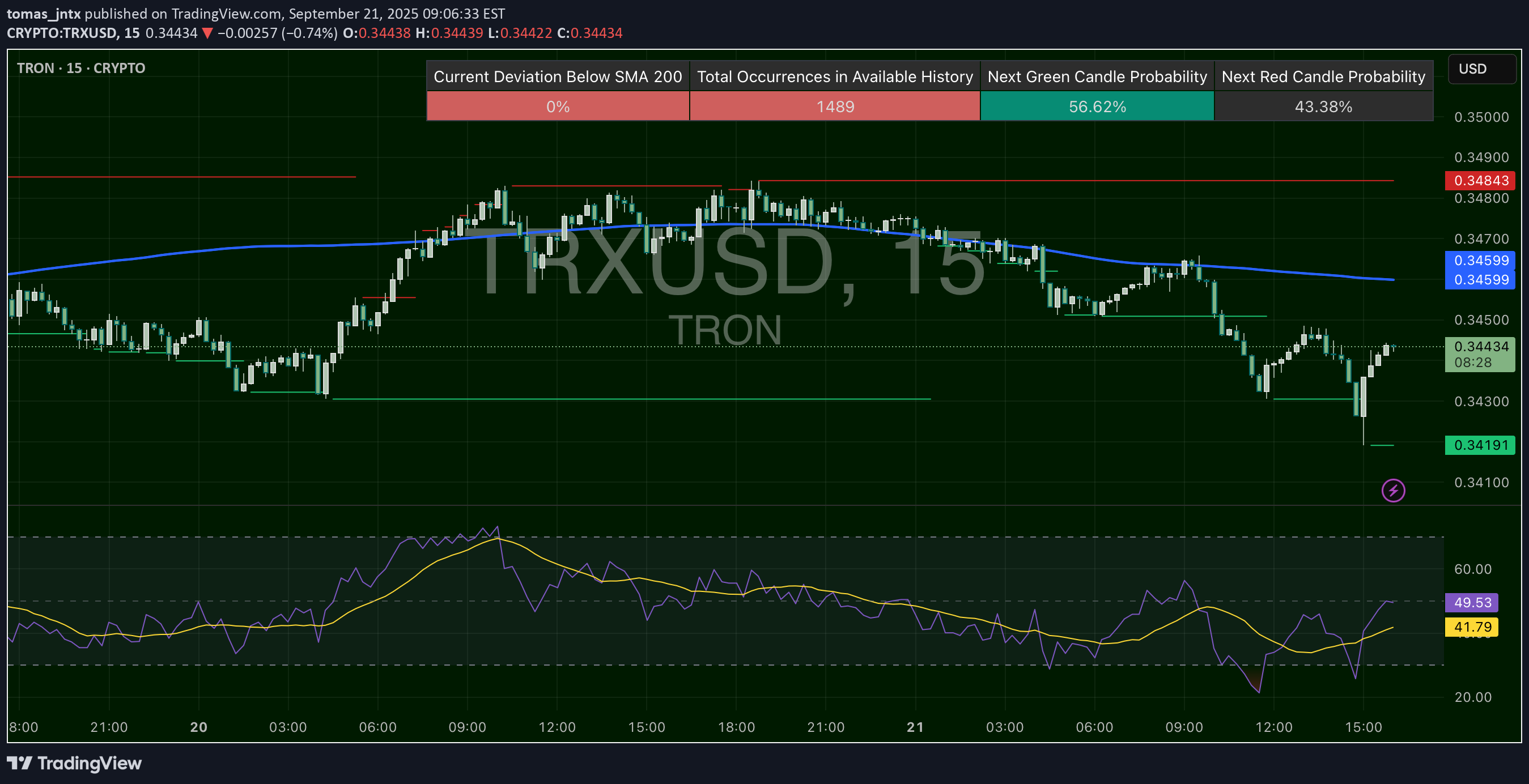Click the 03:00 label after date 21
Viewport: 1529px width, 784px height.
click(x=1005, y=727)
